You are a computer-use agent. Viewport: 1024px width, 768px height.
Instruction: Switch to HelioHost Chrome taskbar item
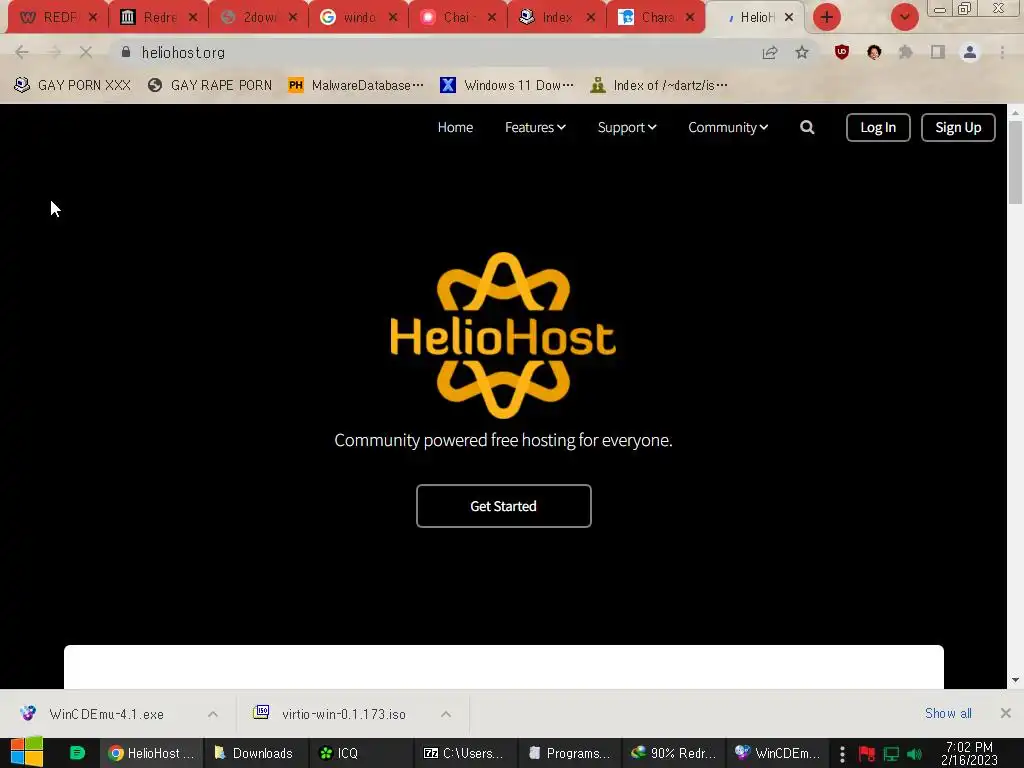(x=152, y=753)
